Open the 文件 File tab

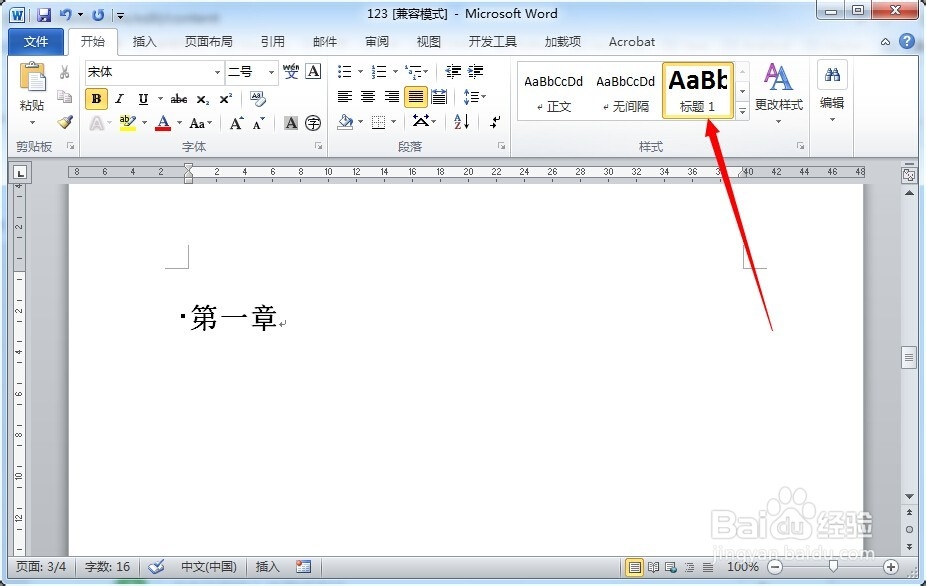pos(36,41)
